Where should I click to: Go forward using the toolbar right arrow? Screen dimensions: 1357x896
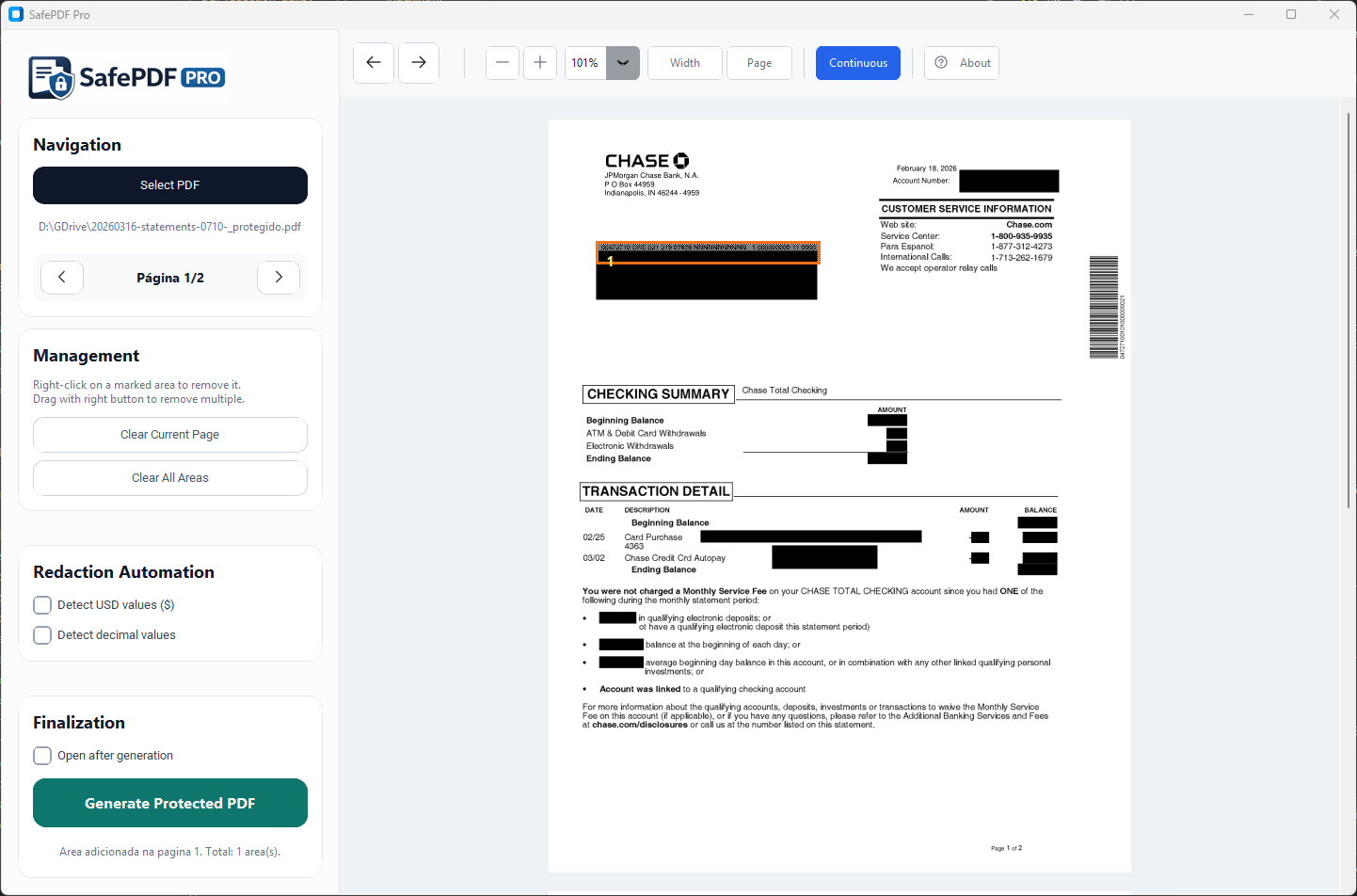418,62
